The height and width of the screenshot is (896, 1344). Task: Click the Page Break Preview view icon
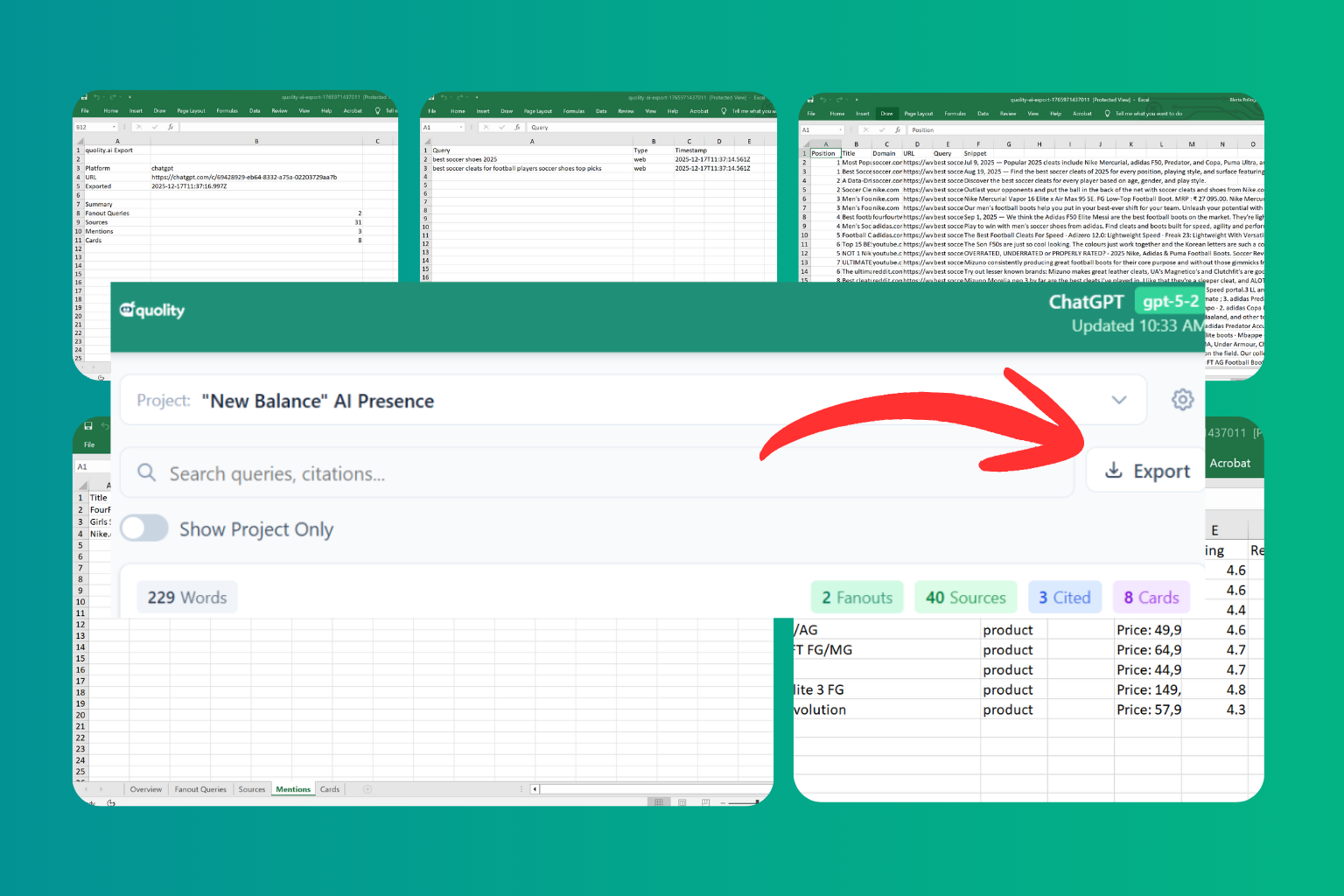click(704, 802)
